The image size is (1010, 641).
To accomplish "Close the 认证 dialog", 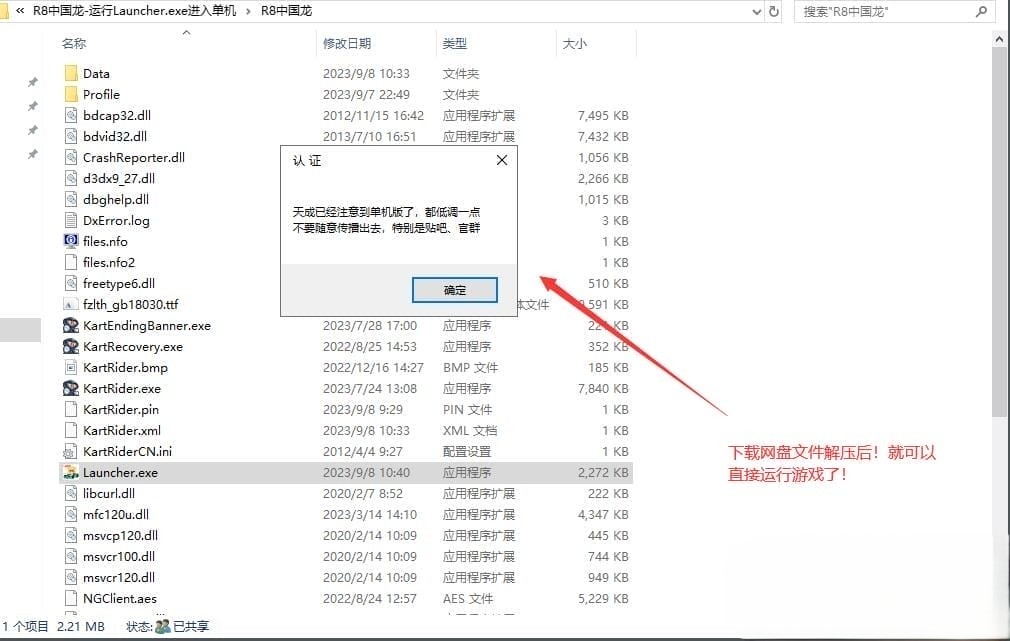I will (502, 160).
